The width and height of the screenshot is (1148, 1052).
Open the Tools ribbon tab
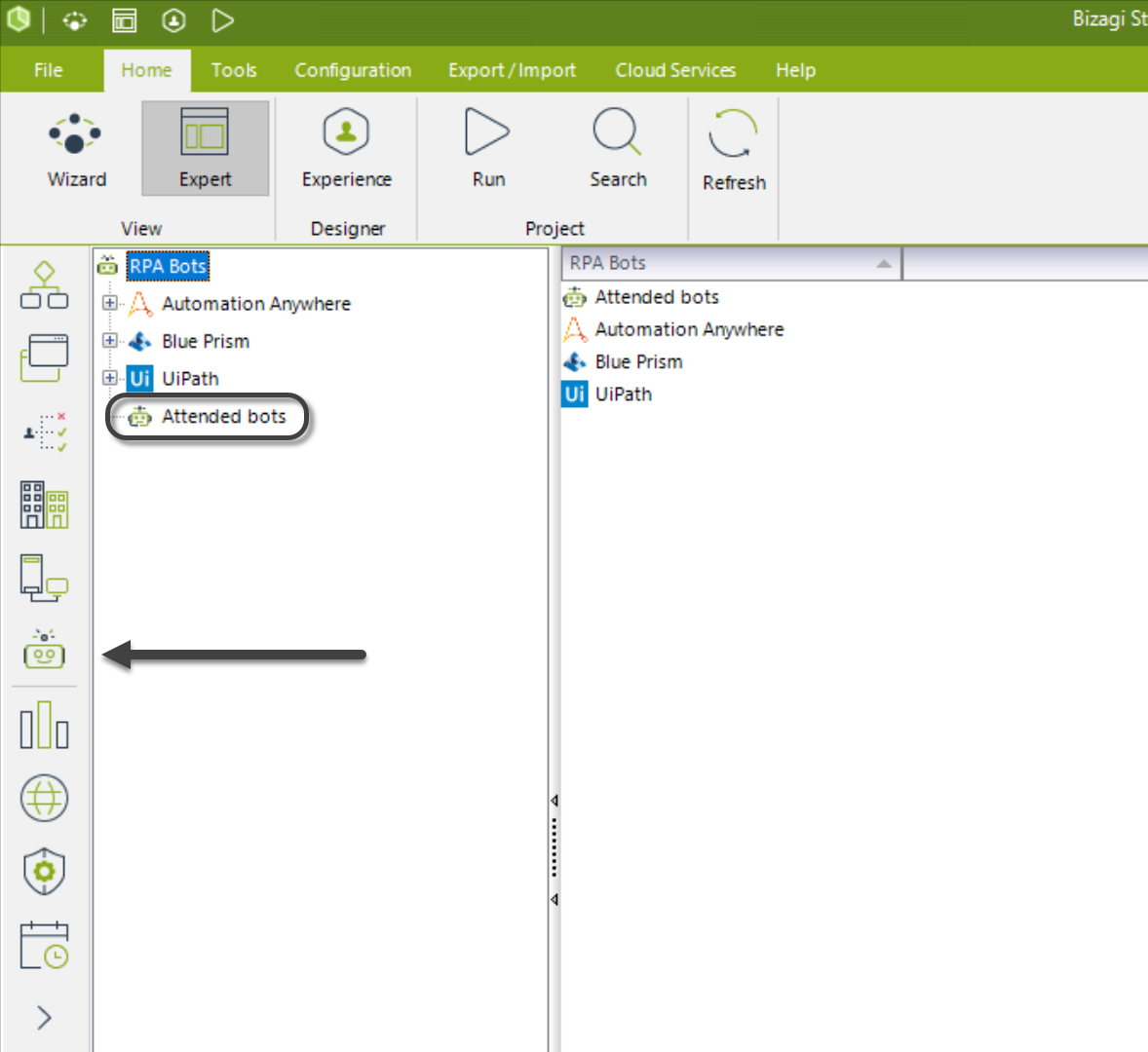click(234, 70)
